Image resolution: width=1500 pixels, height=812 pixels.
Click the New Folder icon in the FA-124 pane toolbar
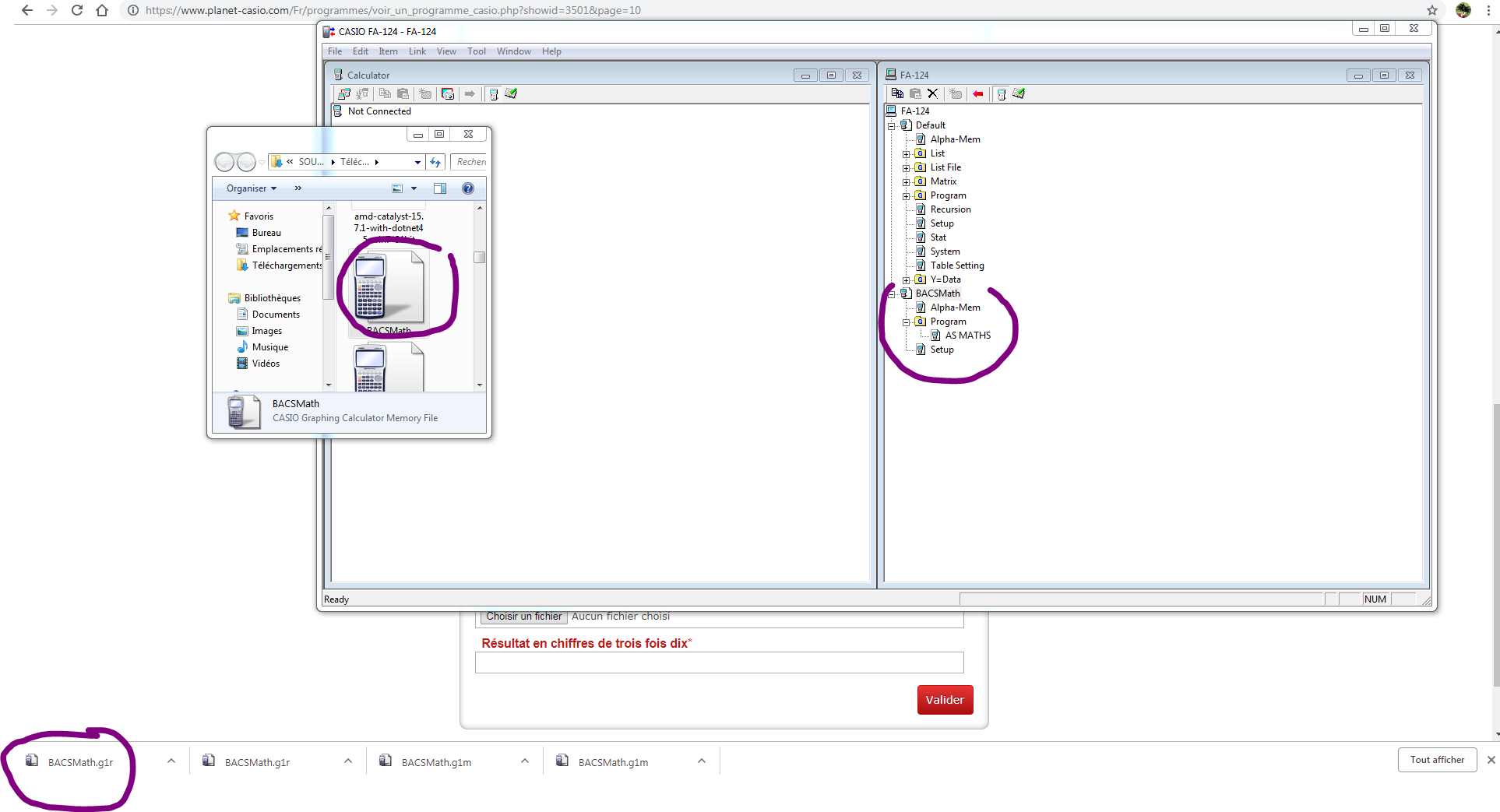point(956,93)
